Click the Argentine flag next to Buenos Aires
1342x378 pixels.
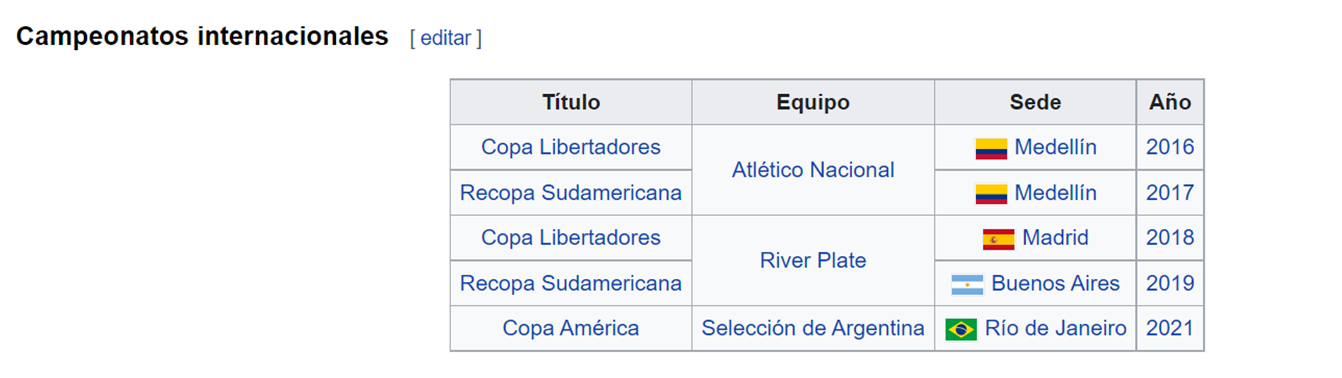[968, 285]
